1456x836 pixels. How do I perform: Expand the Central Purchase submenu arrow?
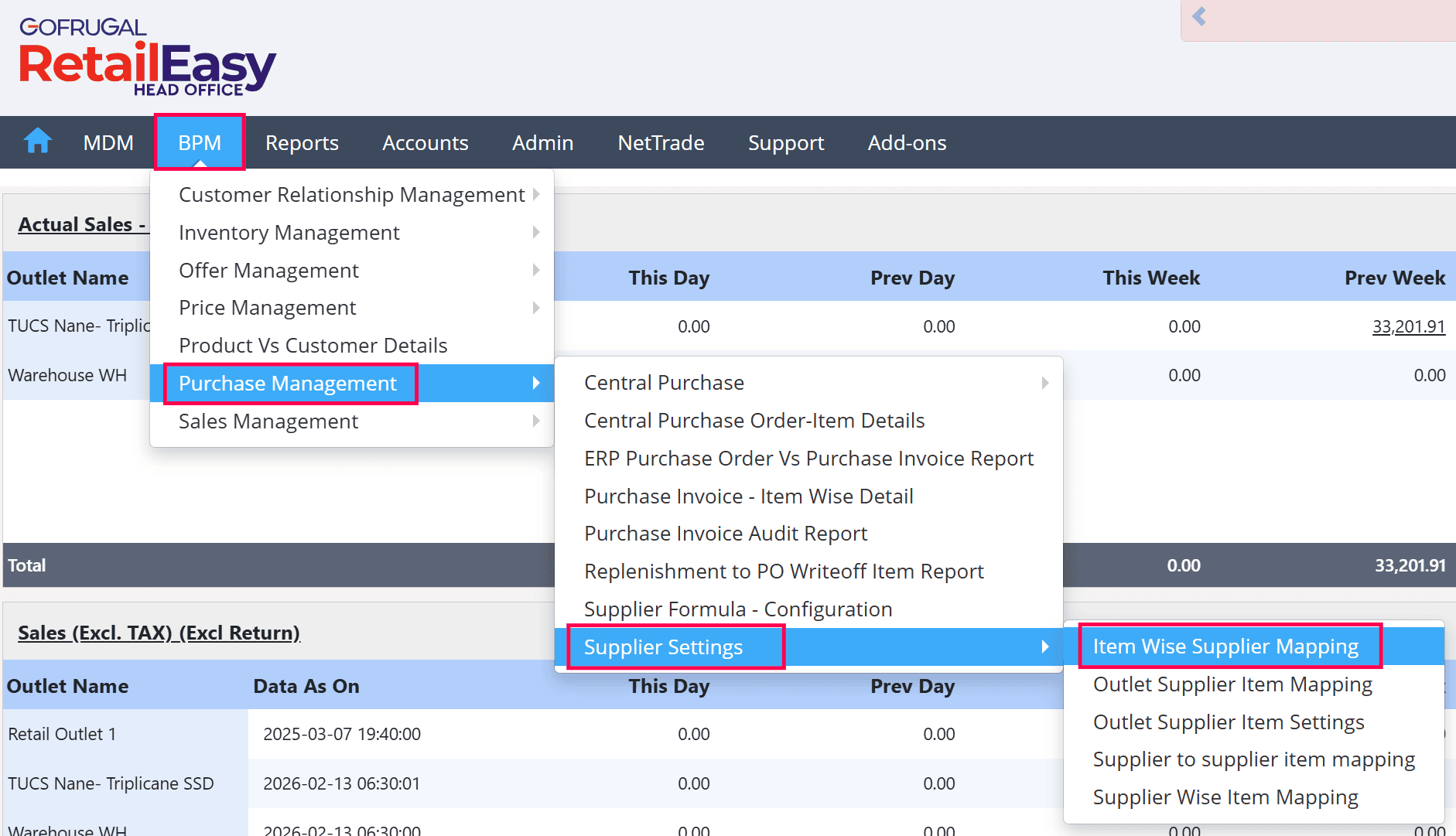click(x=1045, y=383)
